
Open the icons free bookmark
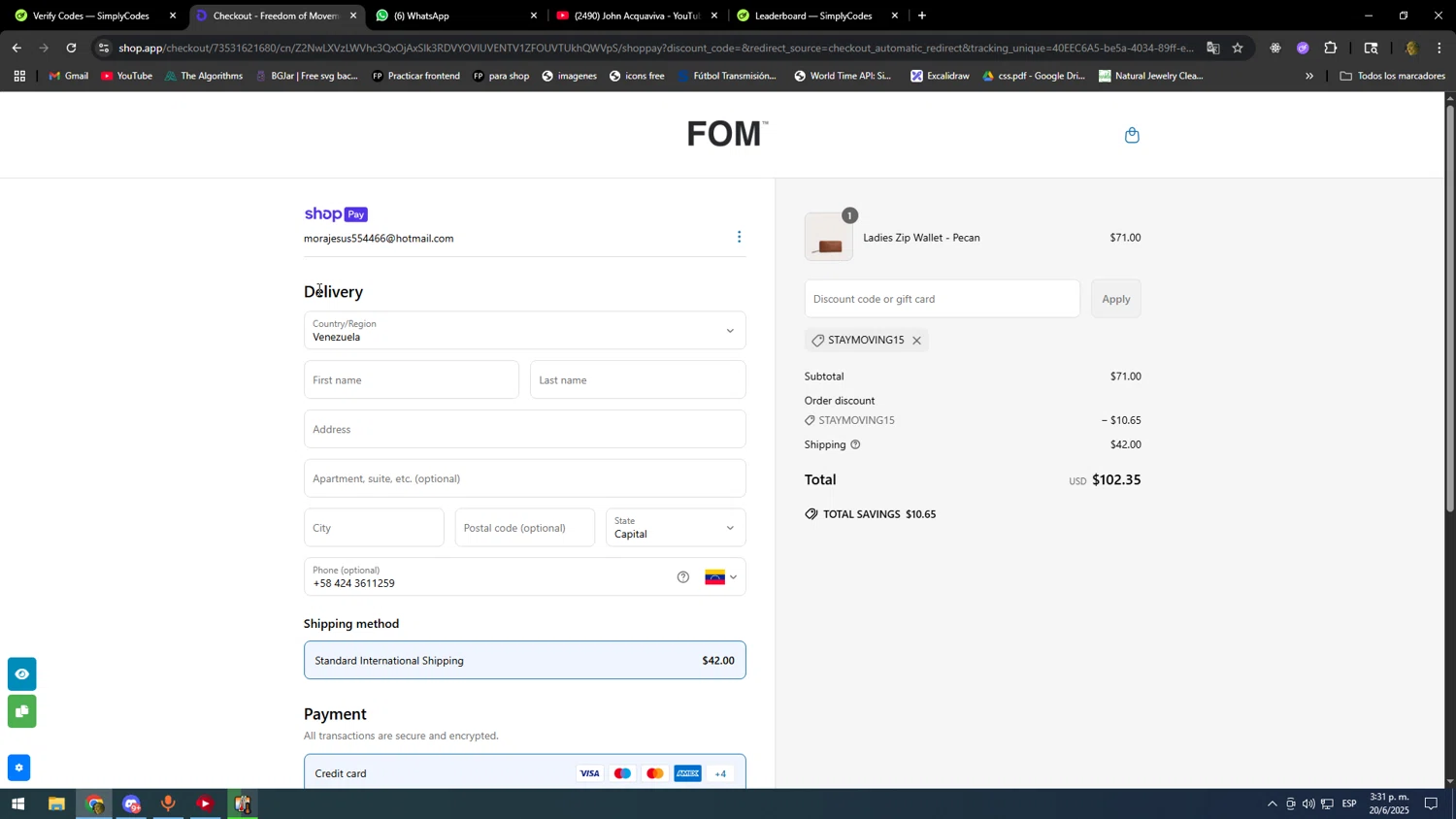(x=637, y=76)
